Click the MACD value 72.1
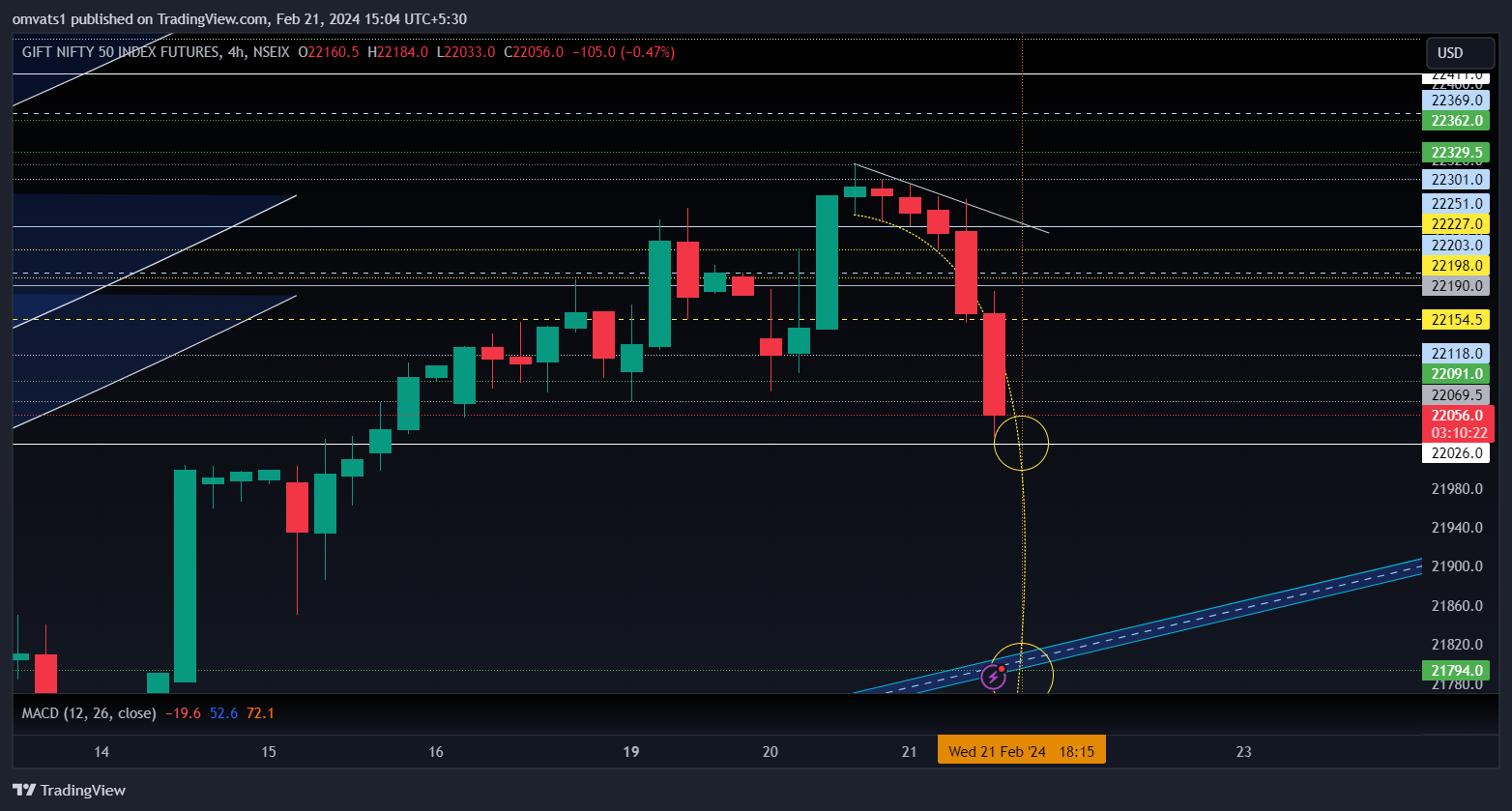Screen dimensions: 1512x811 tap(260, 713)
